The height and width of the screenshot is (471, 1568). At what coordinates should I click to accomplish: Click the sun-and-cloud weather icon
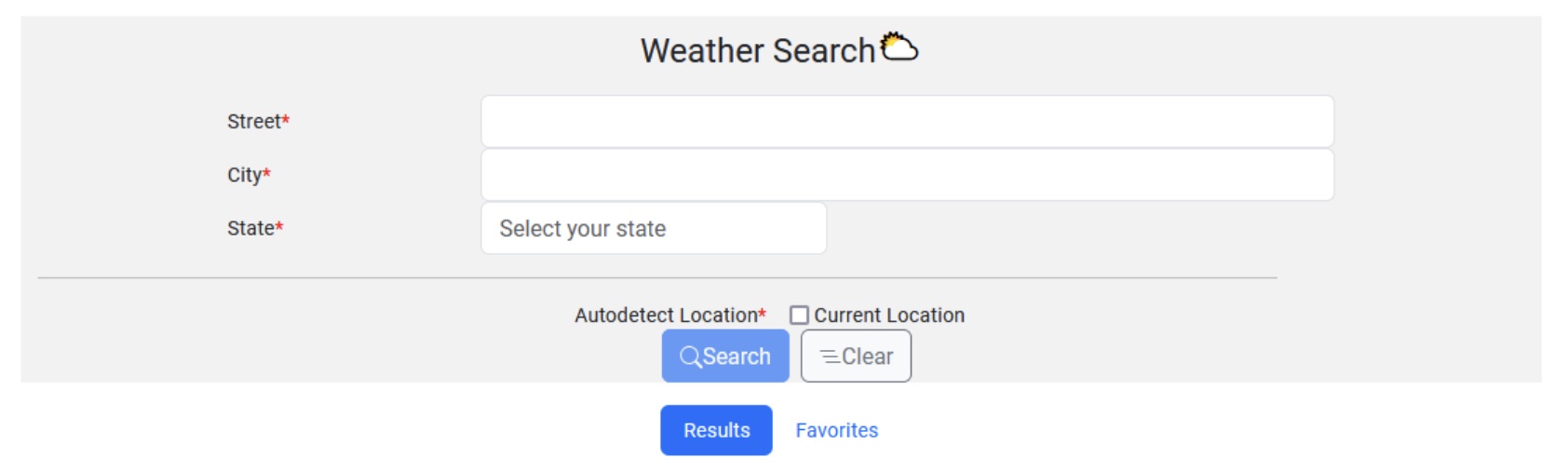click(x=899, y=47)
